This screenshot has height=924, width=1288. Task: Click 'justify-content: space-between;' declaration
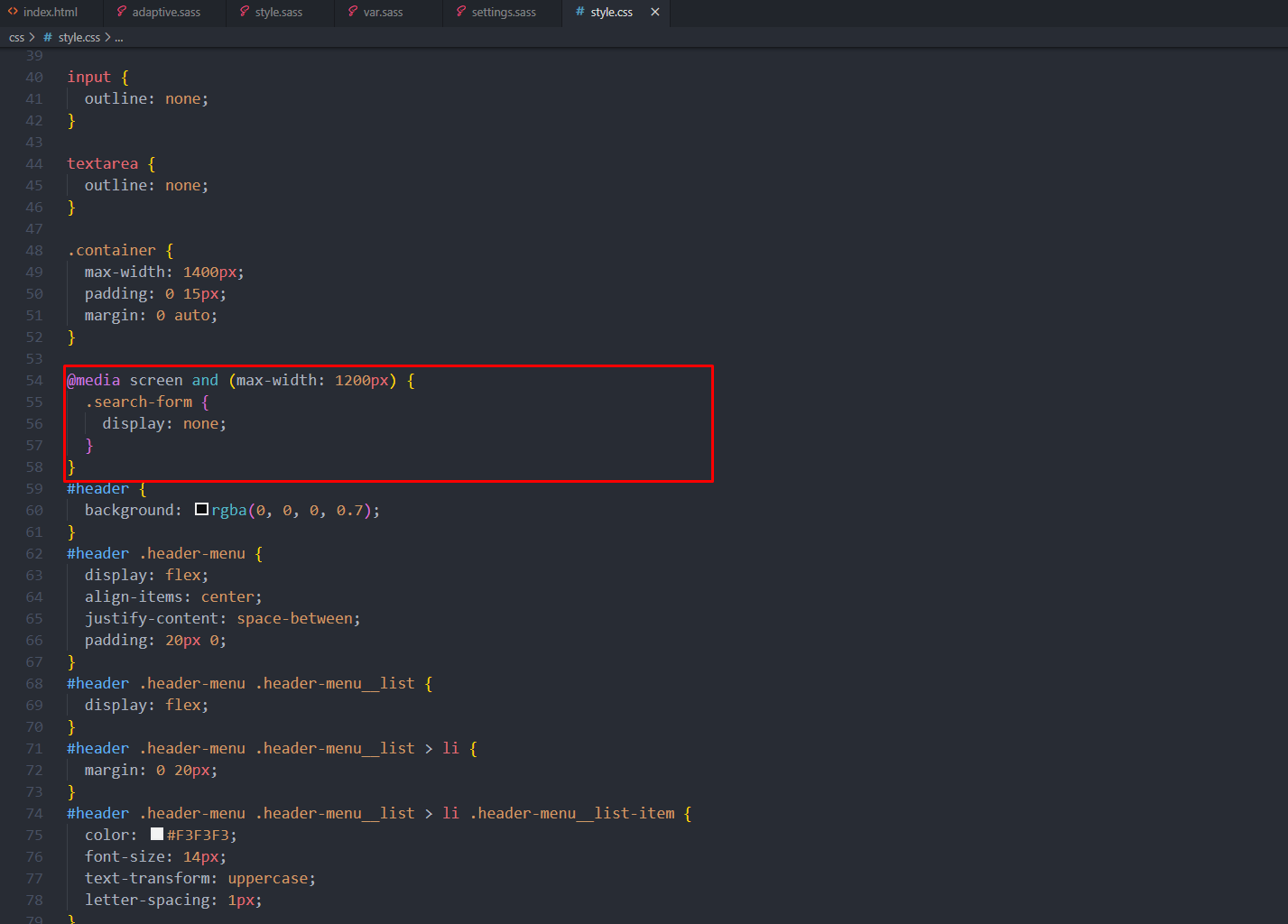click(223, 619)
